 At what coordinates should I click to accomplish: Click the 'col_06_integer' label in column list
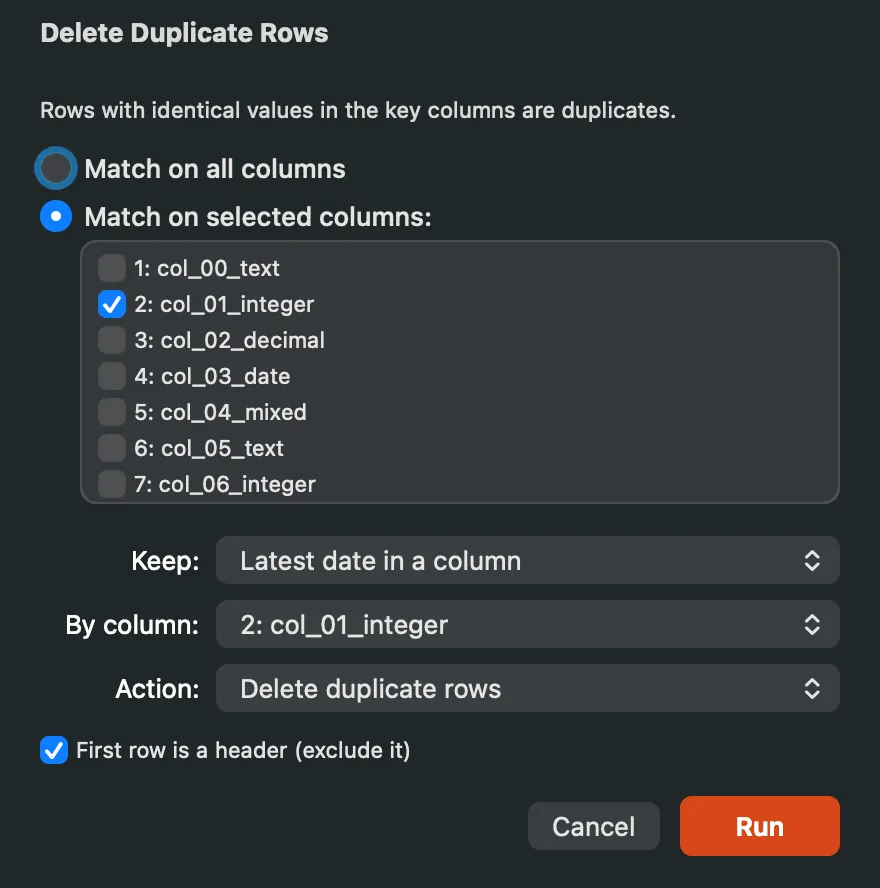tap(237, 485)
